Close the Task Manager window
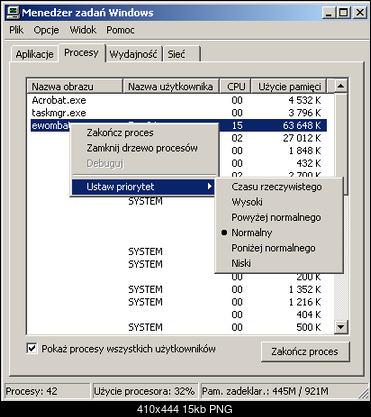Screen dimensions: 371x417 [x=360, y=13]
